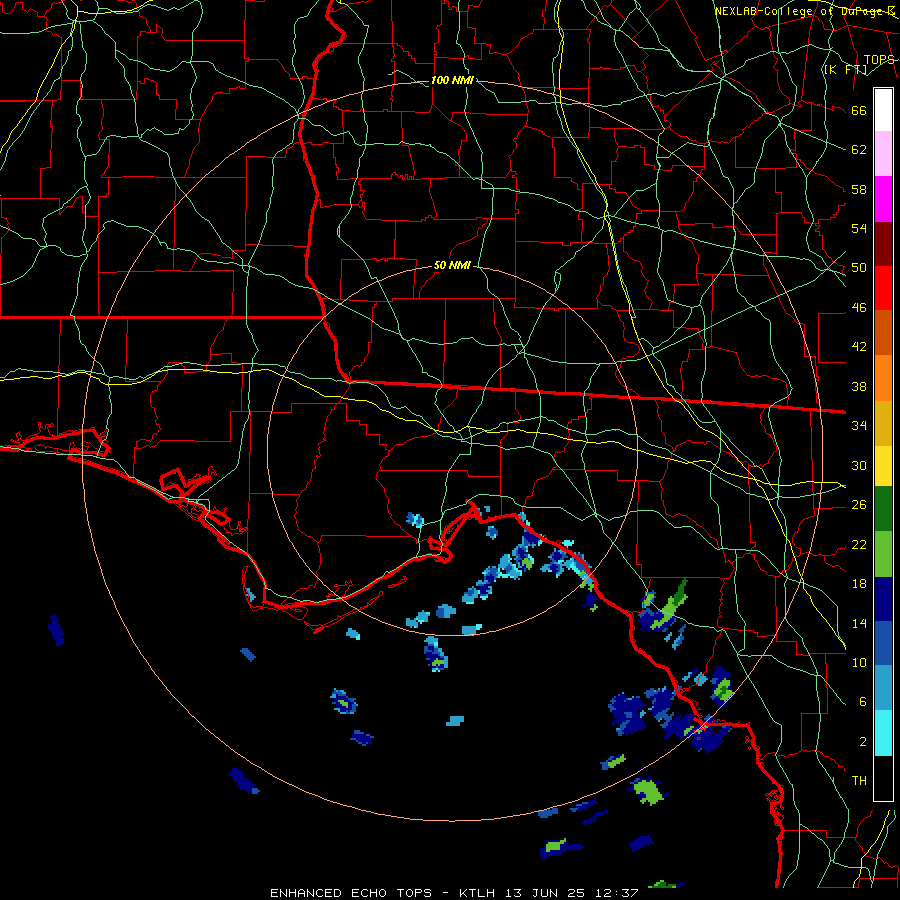
Task: Click the light pink legend swatch
Action: (883, 154)
